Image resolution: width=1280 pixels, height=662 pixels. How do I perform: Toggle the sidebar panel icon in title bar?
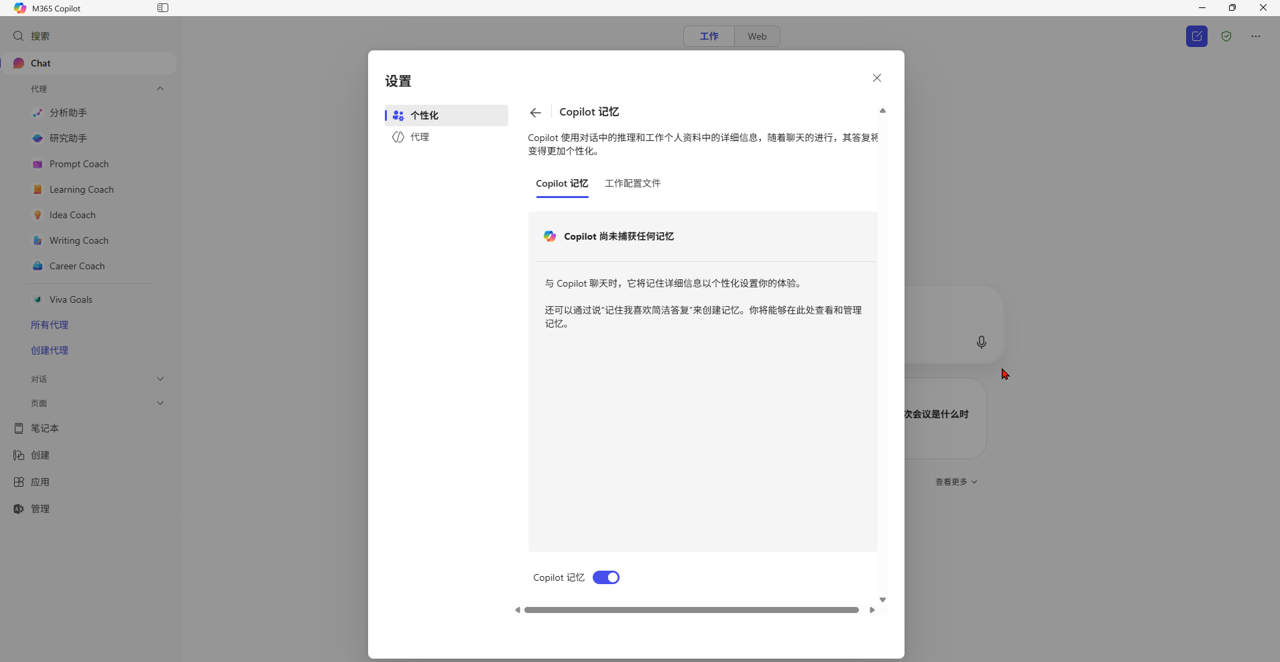(163, 8)
